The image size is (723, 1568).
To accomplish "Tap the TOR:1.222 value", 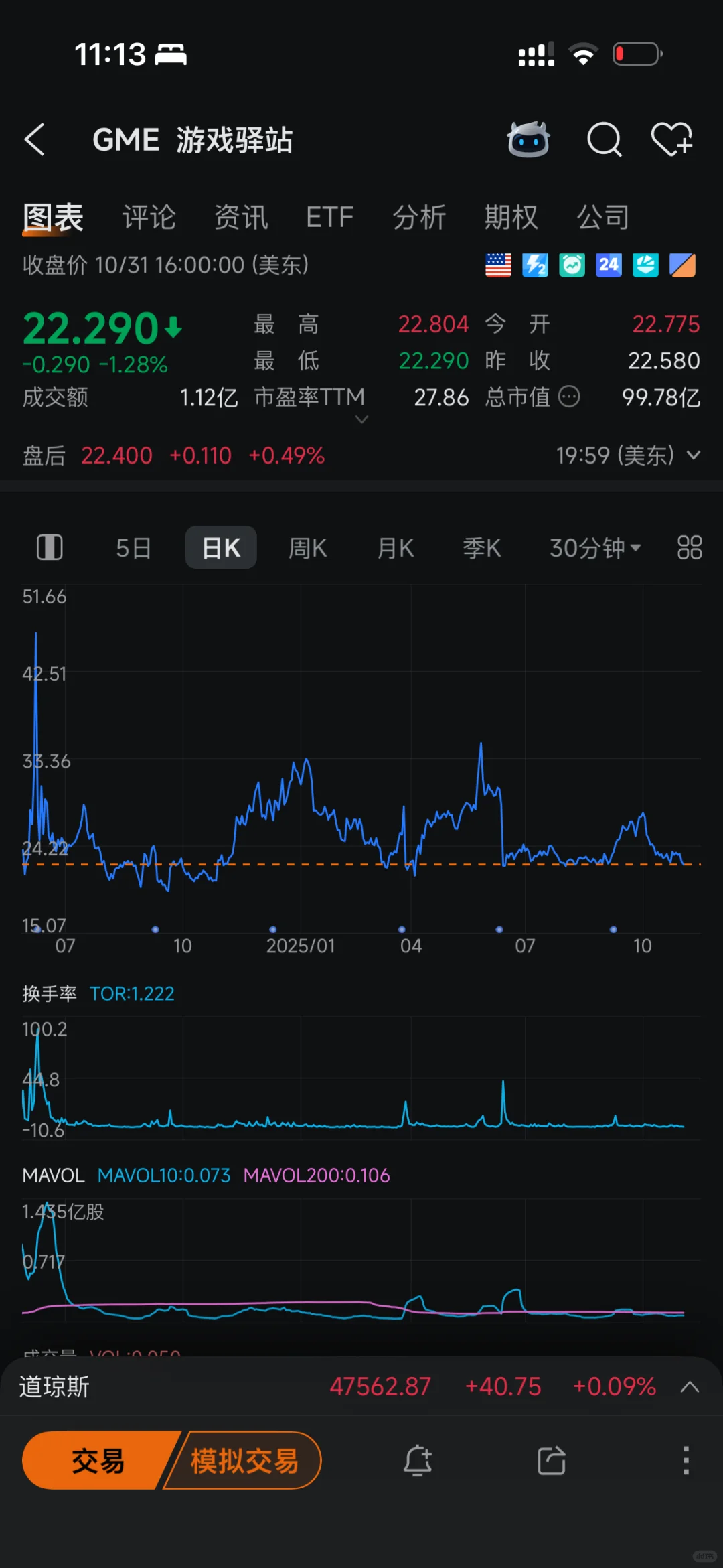I will pyautogui.click(x=132, y=993).
